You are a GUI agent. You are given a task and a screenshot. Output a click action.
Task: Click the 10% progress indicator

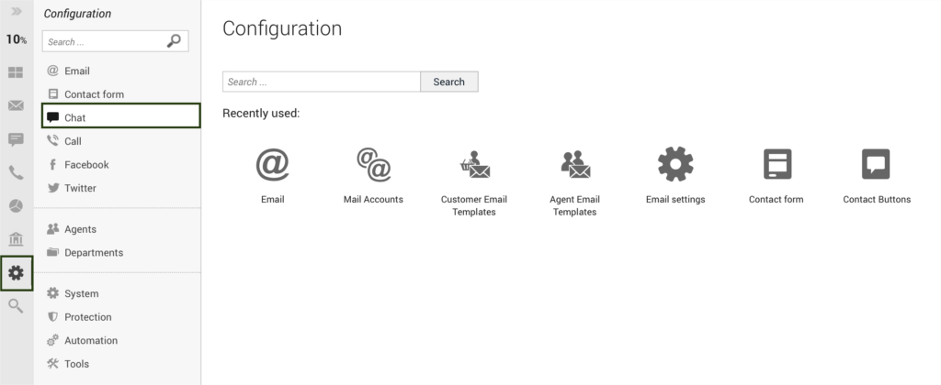pos(16,40)
